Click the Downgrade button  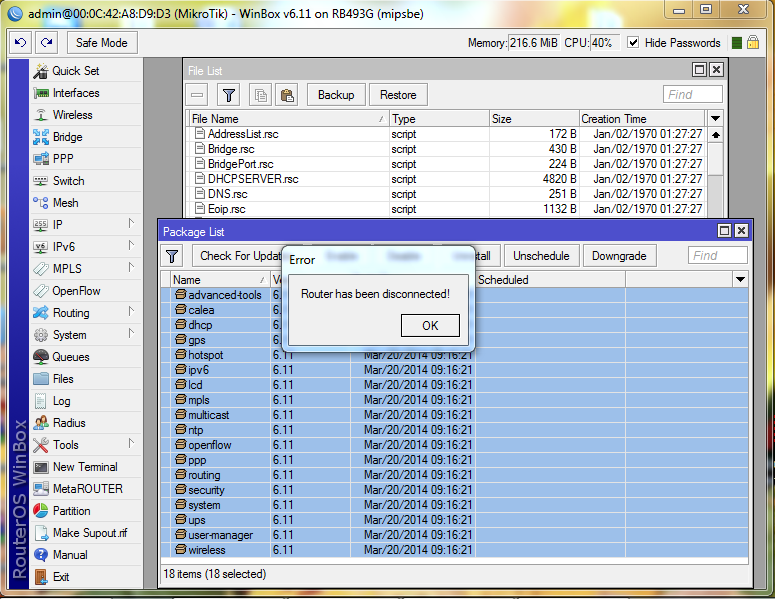[x=619, y=256]
